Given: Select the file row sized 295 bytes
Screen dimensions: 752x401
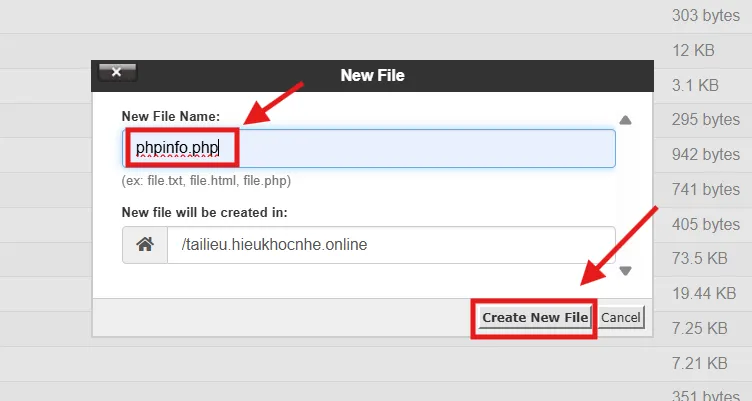Looking at the screenshot, I should (x=705, y=120).
